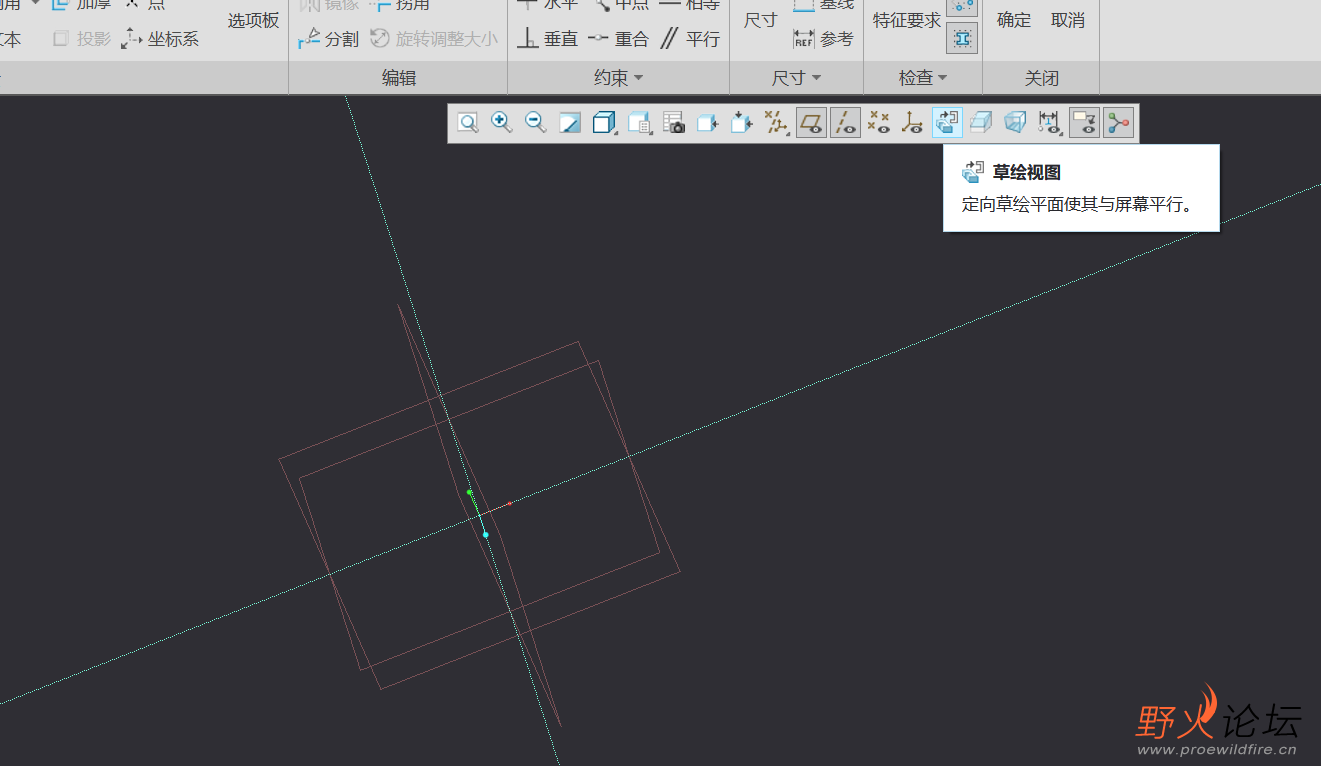Click the cyan point on sketch line
Screen dimensions: 1321x766
coord(486,535)
